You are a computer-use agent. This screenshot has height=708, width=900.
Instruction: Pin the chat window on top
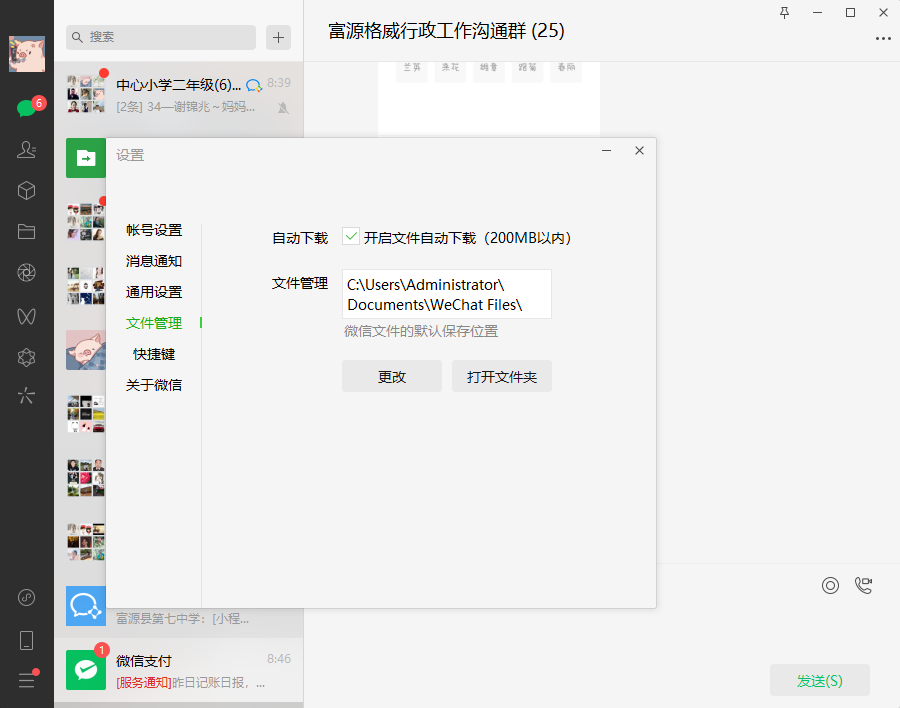coord(785,13)
